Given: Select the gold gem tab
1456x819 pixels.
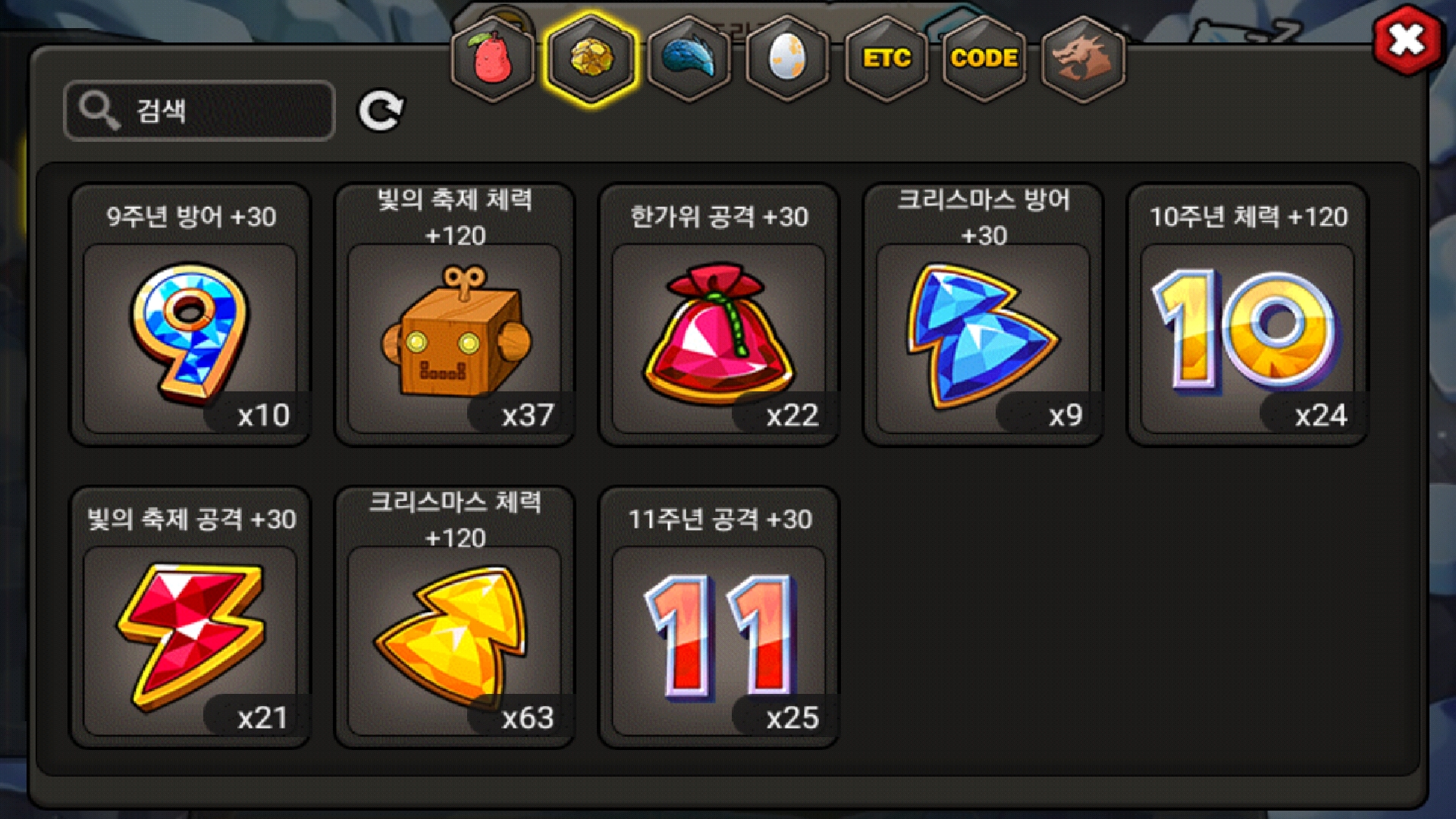Looking at the screenshot, I should [591, 58].
